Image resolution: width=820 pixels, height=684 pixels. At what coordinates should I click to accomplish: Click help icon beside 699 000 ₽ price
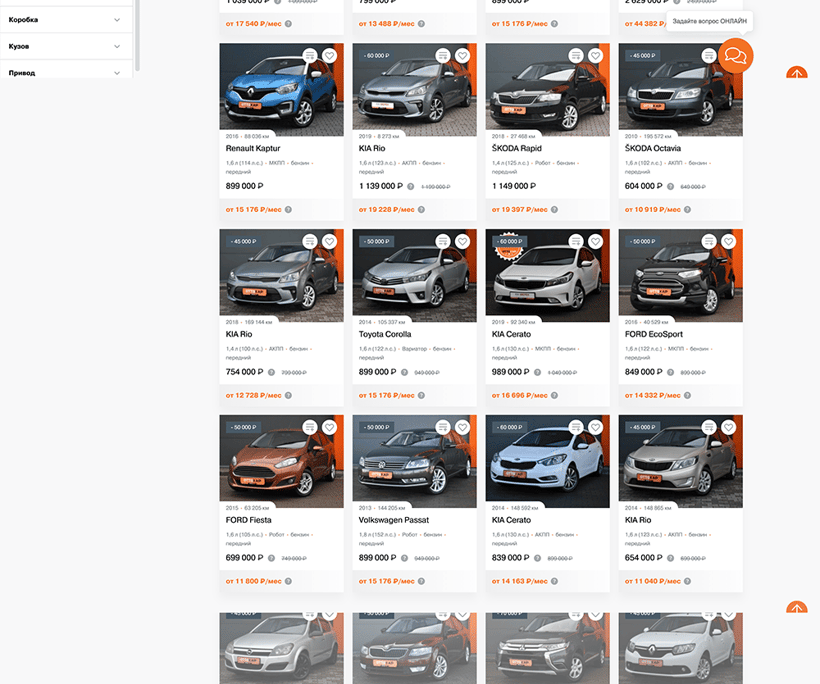[x=271, y=558]
